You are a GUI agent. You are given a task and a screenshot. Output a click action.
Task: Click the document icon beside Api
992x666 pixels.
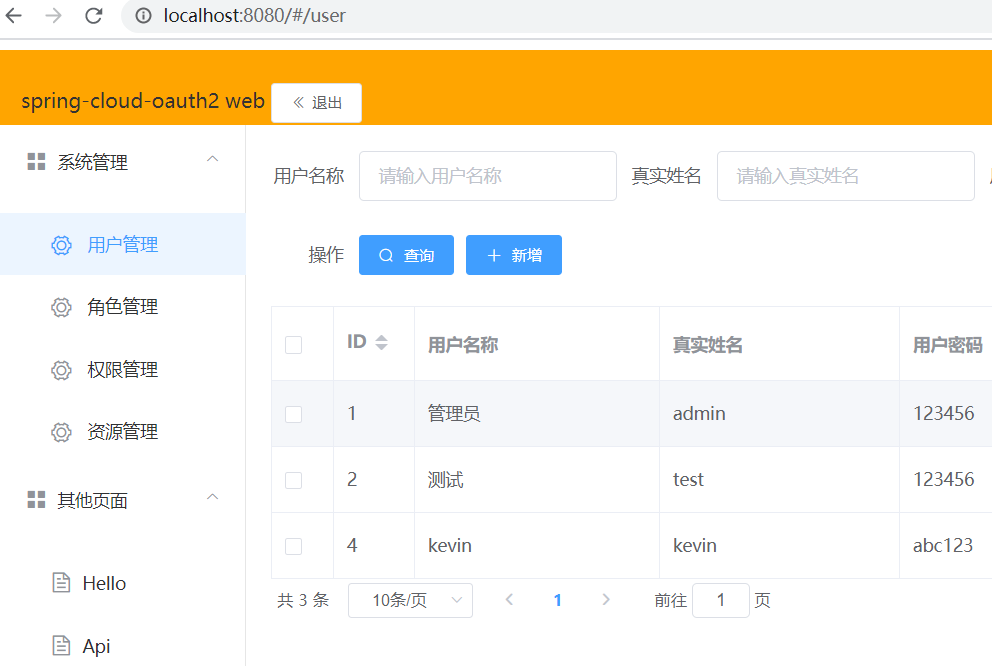[x=61, y=645]
